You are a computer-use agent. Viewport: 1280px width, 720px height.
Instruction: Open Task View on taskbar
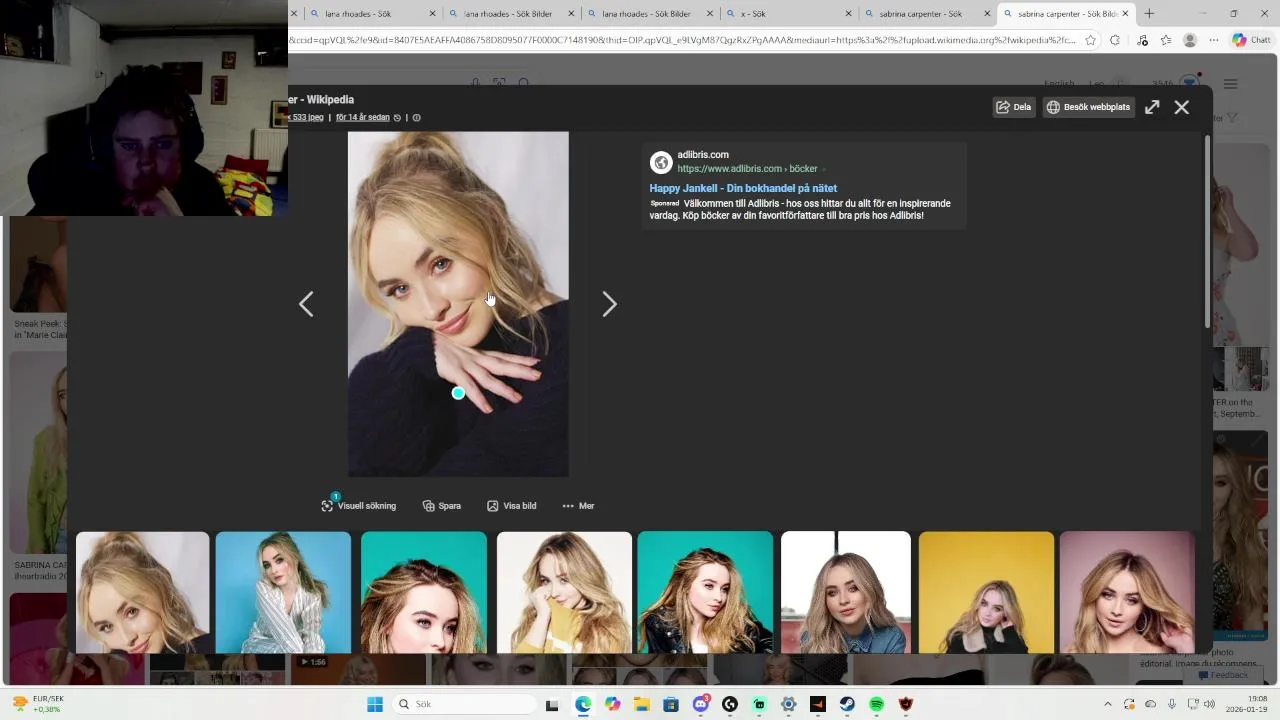pos(552,704)
